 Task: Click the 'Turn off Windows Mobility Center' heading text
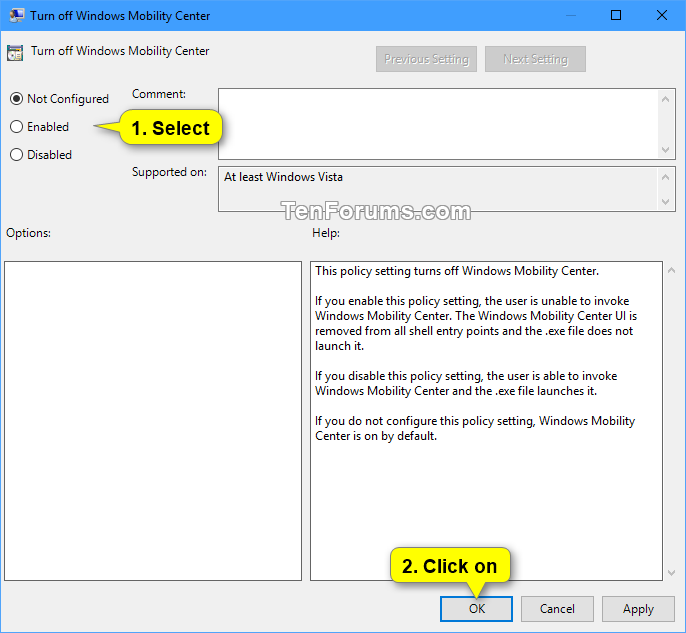point(120,51)
